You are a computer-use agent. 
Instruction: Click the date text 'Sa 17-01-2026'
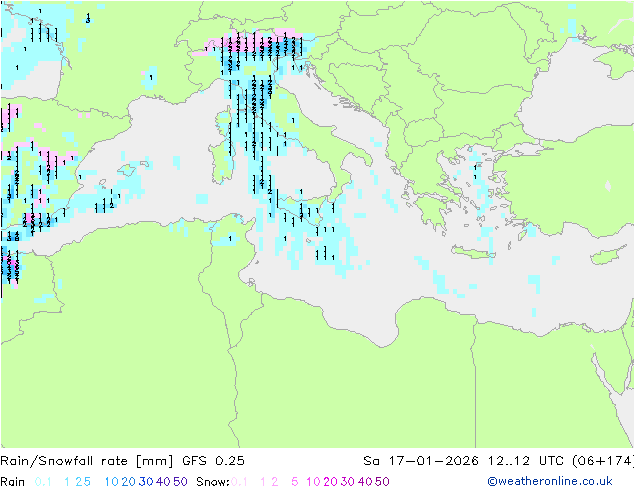point(421,461)
